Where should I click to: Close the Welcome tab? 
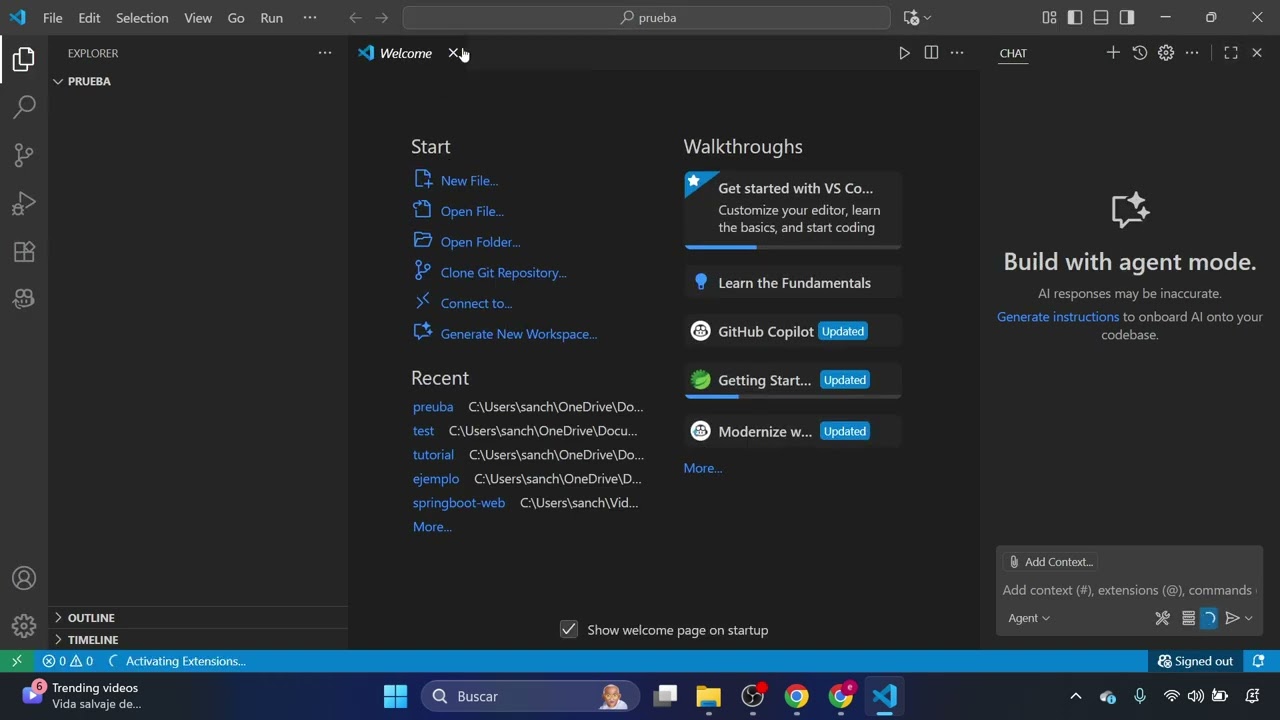[x=454, y=53]
